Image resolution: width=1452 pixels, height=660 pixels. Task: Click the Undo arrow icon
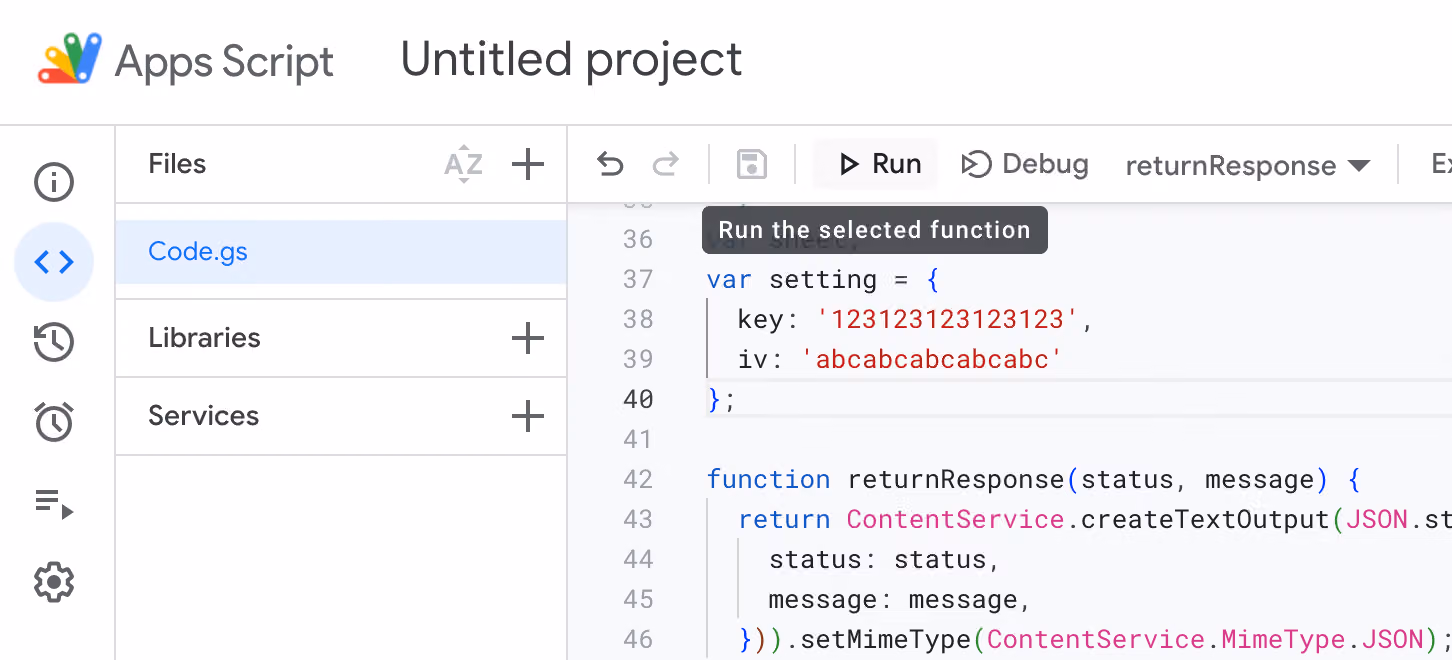tap(610, 164)
